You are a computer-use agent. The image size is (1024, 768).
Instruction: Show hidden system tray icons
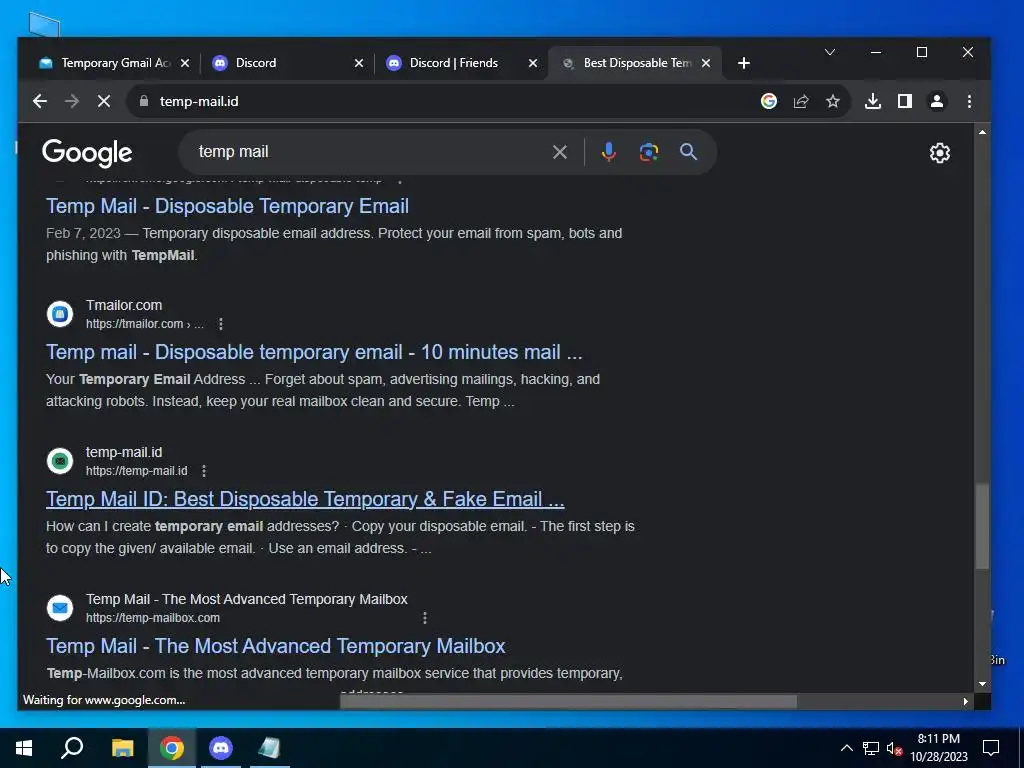[846, 748]
